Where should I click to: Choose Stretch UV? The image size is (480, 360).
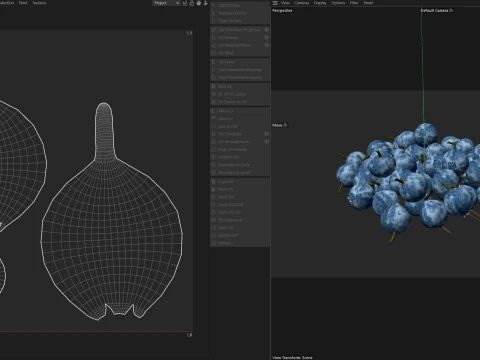(x=240, y=157)
